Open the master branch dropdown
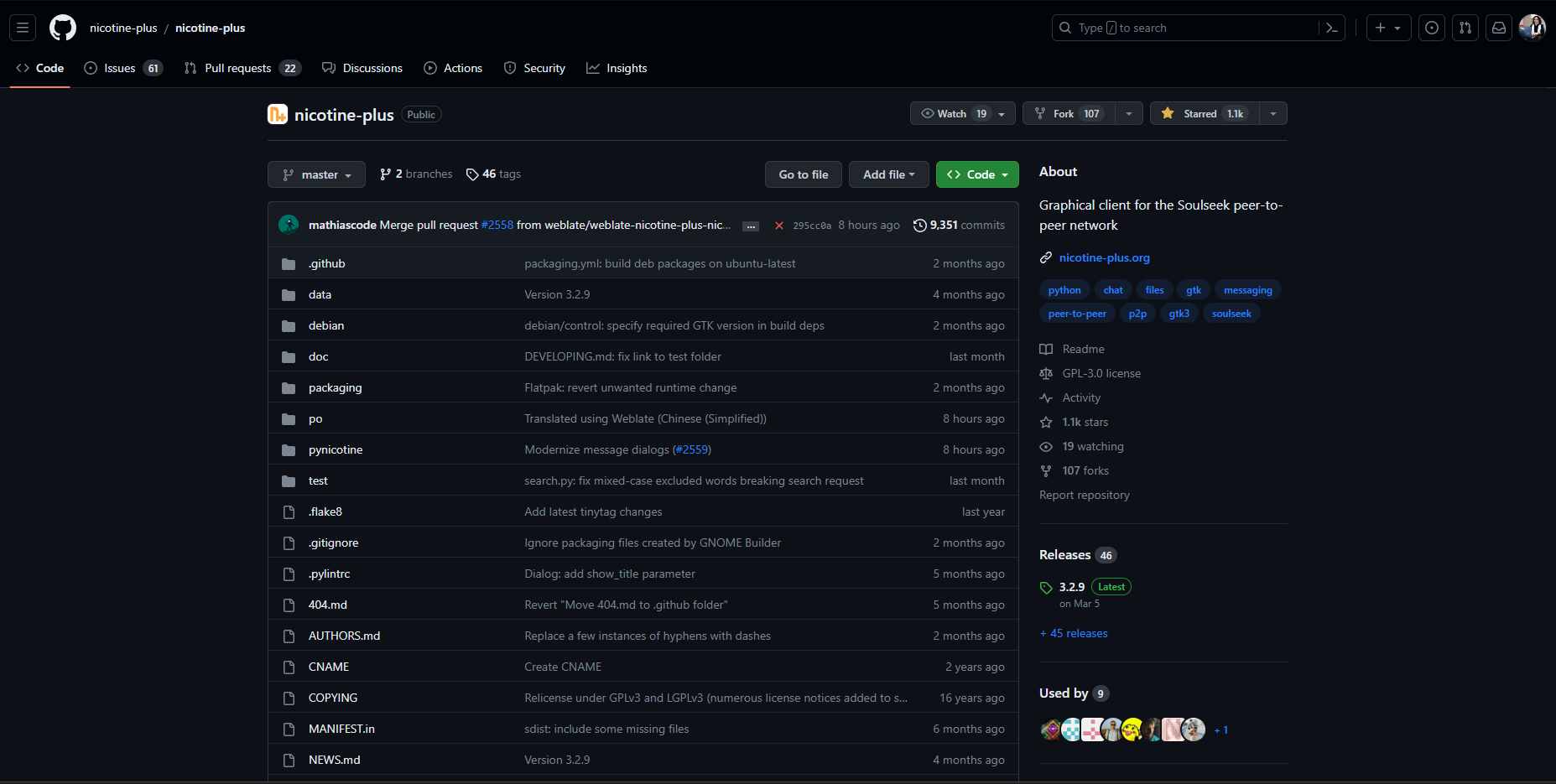The width and height of the screenshot is (1556, 784). tap(316, 174)
